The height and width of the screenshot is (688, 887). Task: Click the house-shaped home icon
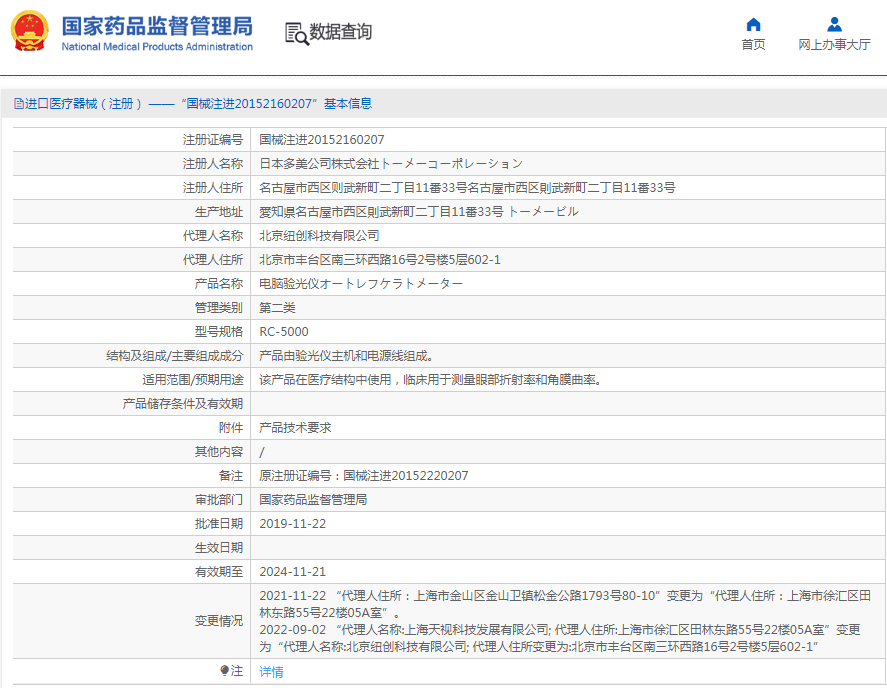pos(753,24)
